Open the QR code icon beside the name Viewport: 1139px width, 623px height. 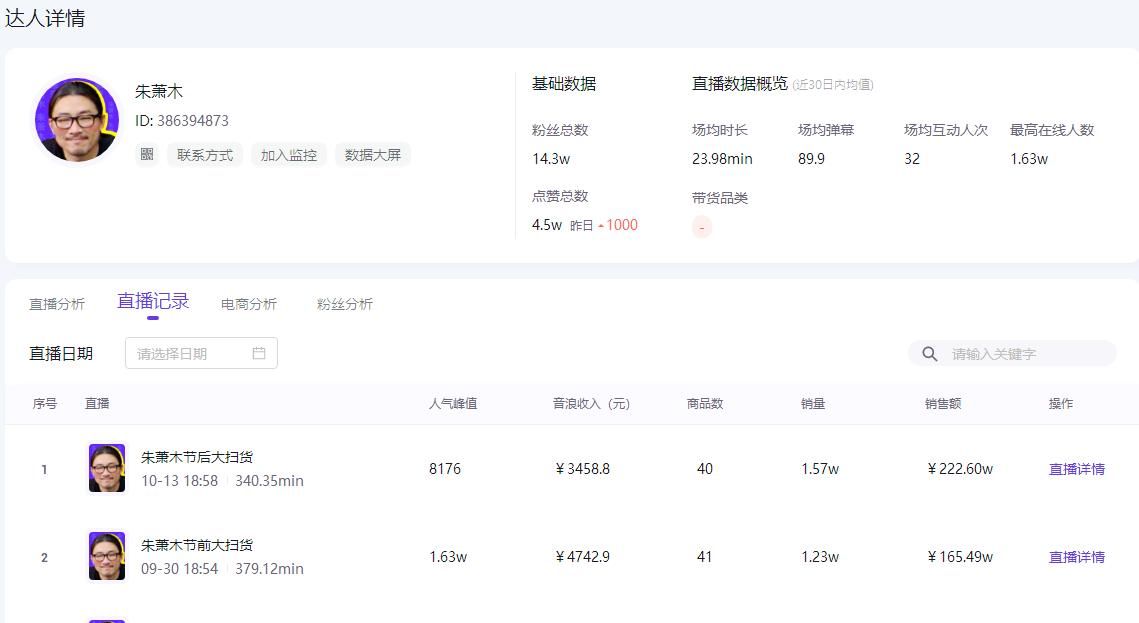tap(146, 154)
